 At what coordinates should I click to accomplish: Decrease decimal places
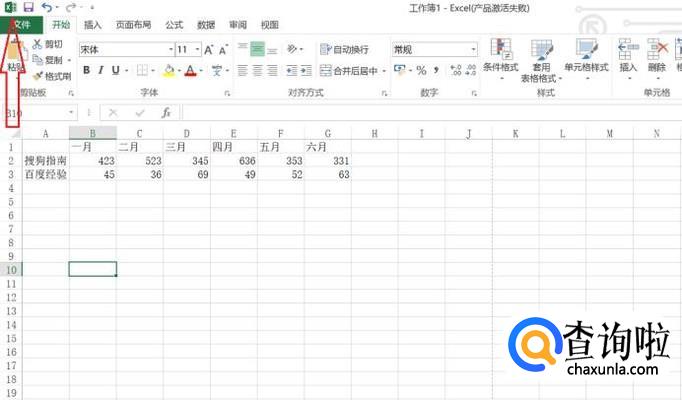[x=471, y=70]
